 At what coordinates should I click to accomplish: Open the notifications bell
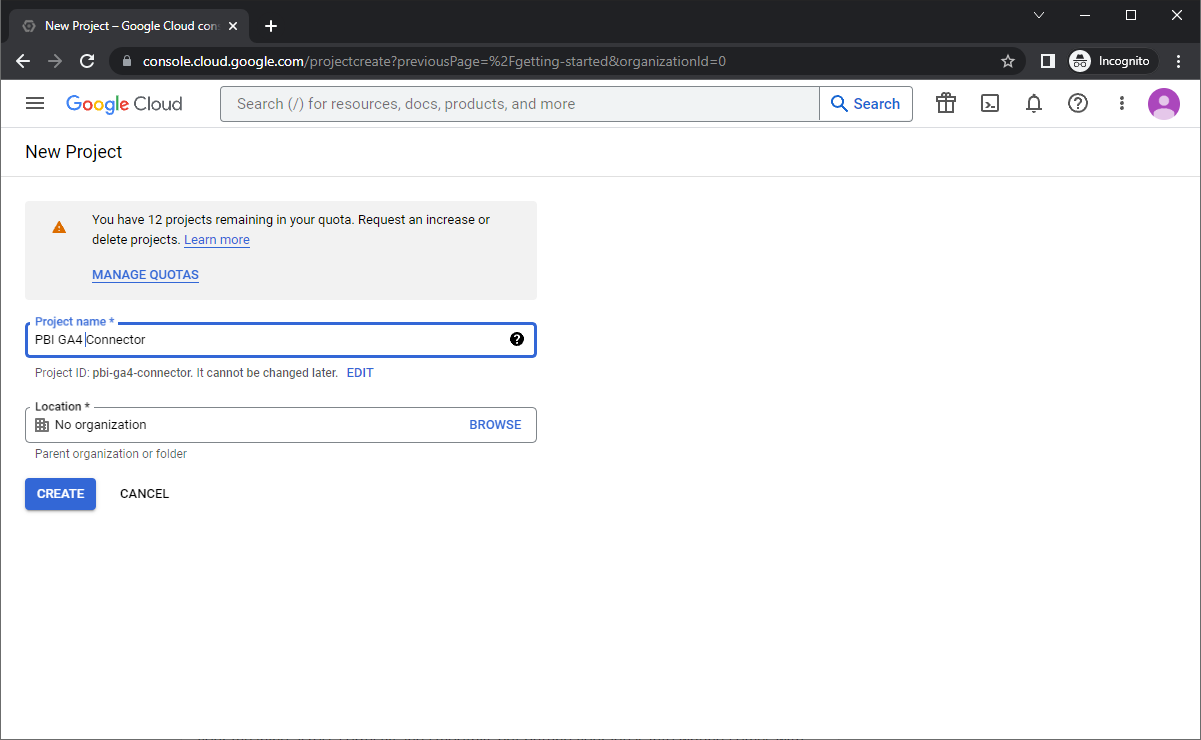click(1034, 103)
